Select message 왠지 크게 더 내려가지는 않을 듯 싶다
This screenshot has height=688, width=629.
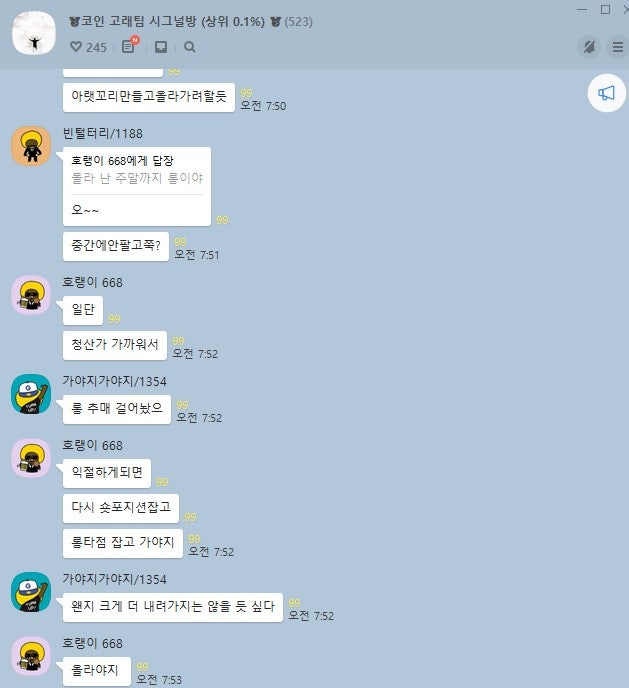pos(173,607)
